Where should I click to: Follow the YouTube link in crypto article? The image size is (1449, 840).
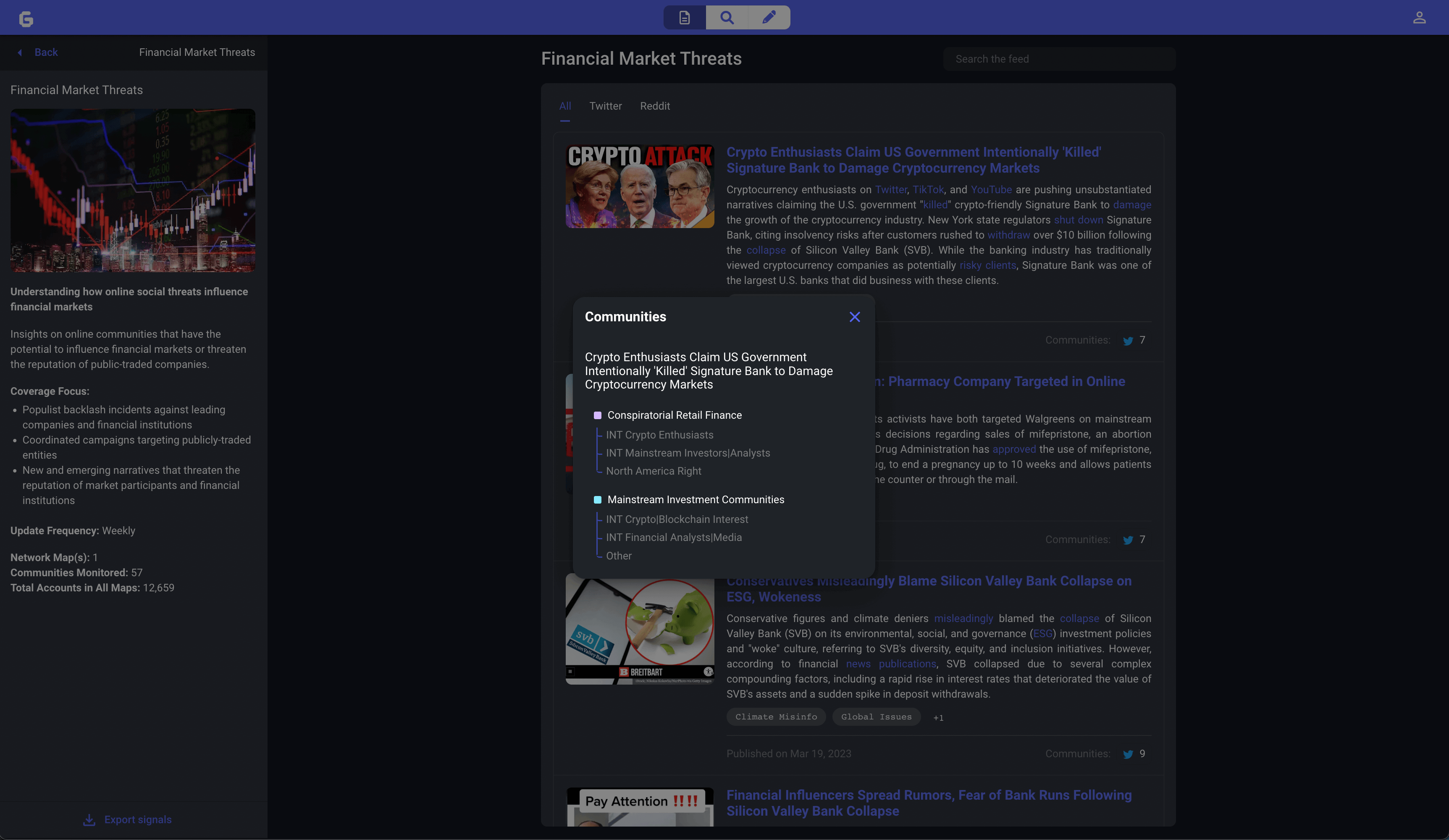(x=991, y=190)
